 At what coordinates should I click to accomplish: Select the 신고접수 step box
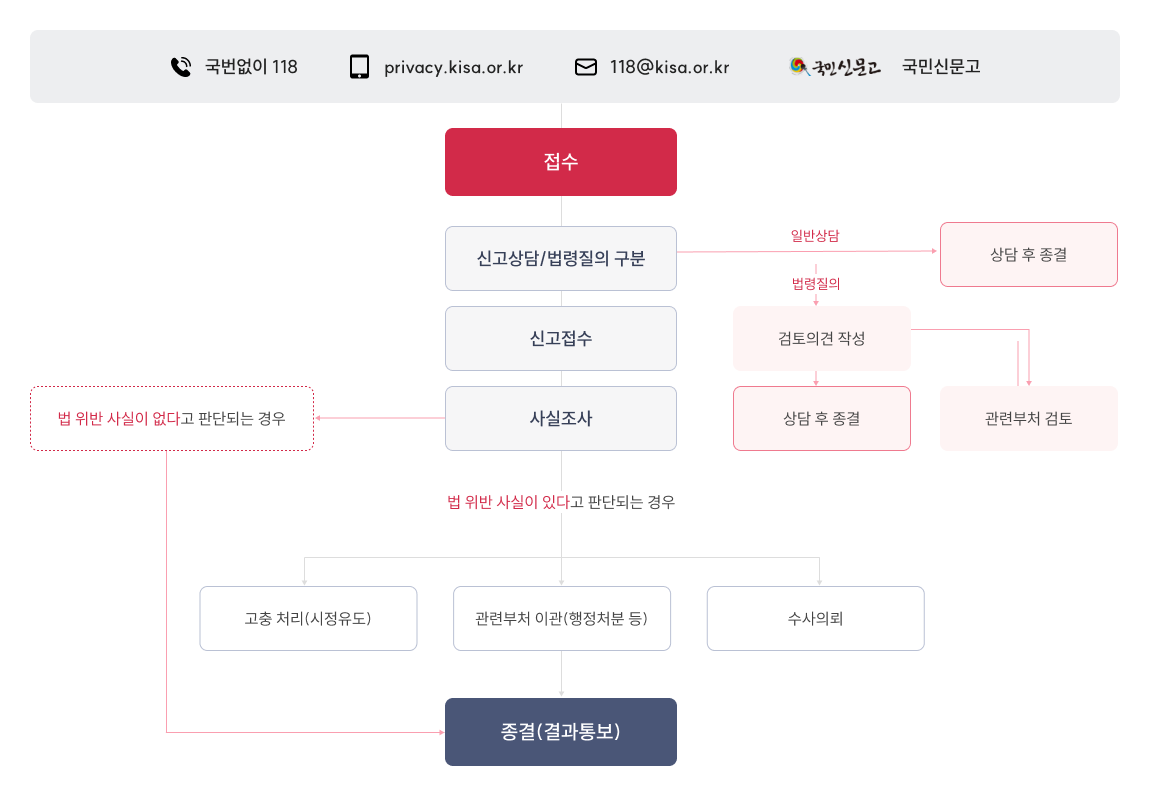coord(561,338)
